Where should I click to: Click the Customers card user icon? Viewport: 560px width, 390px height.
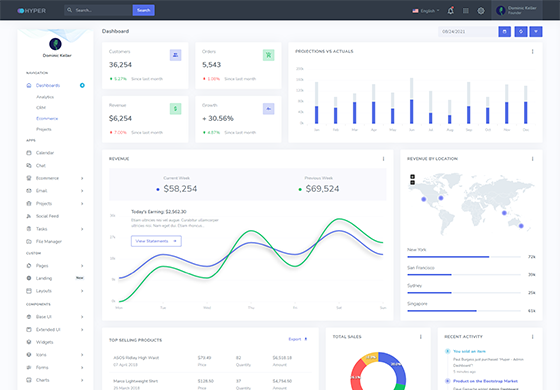[175, 55]
